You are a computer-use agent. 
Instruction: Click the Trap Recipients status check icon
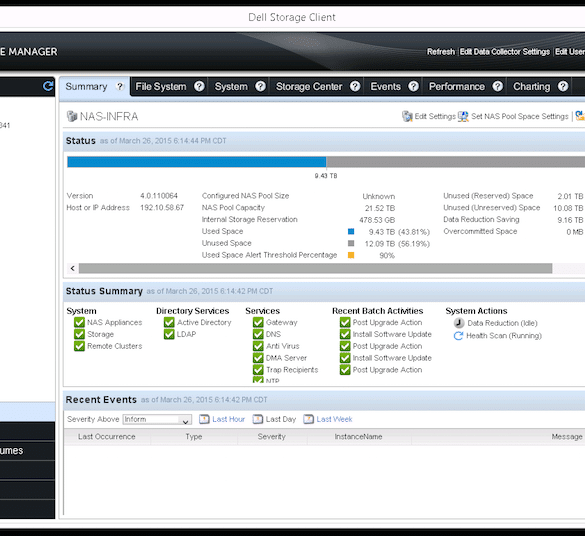(x=258, y=370)
